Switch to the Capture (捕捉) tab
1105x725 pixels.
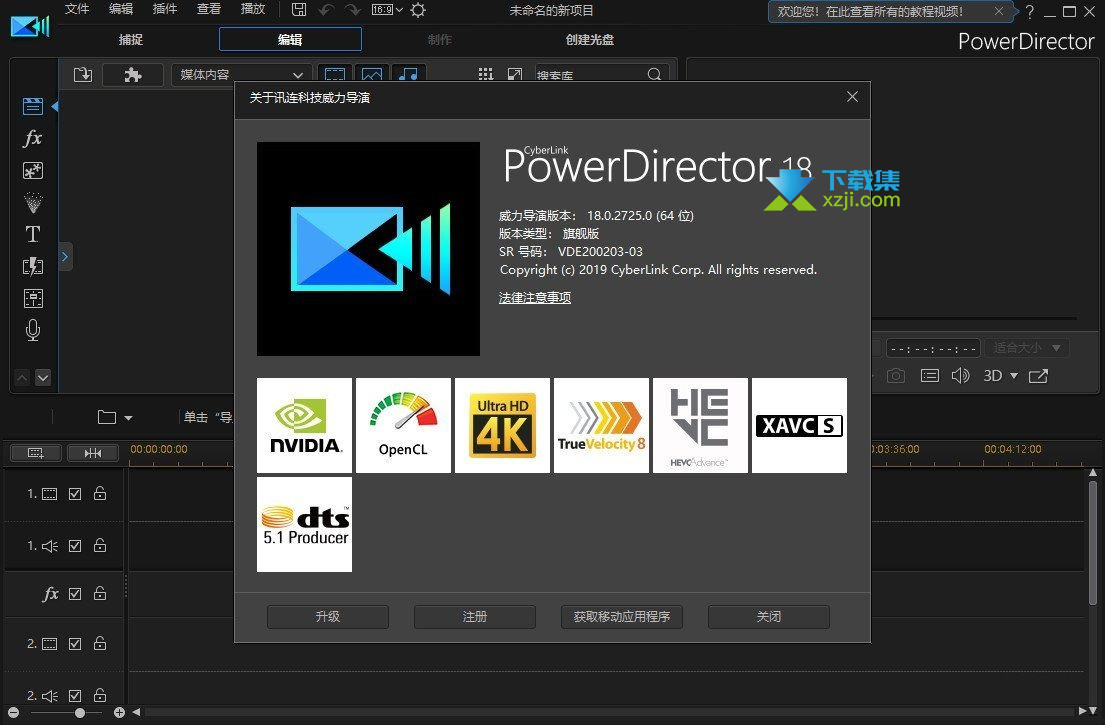click(131, 39)
